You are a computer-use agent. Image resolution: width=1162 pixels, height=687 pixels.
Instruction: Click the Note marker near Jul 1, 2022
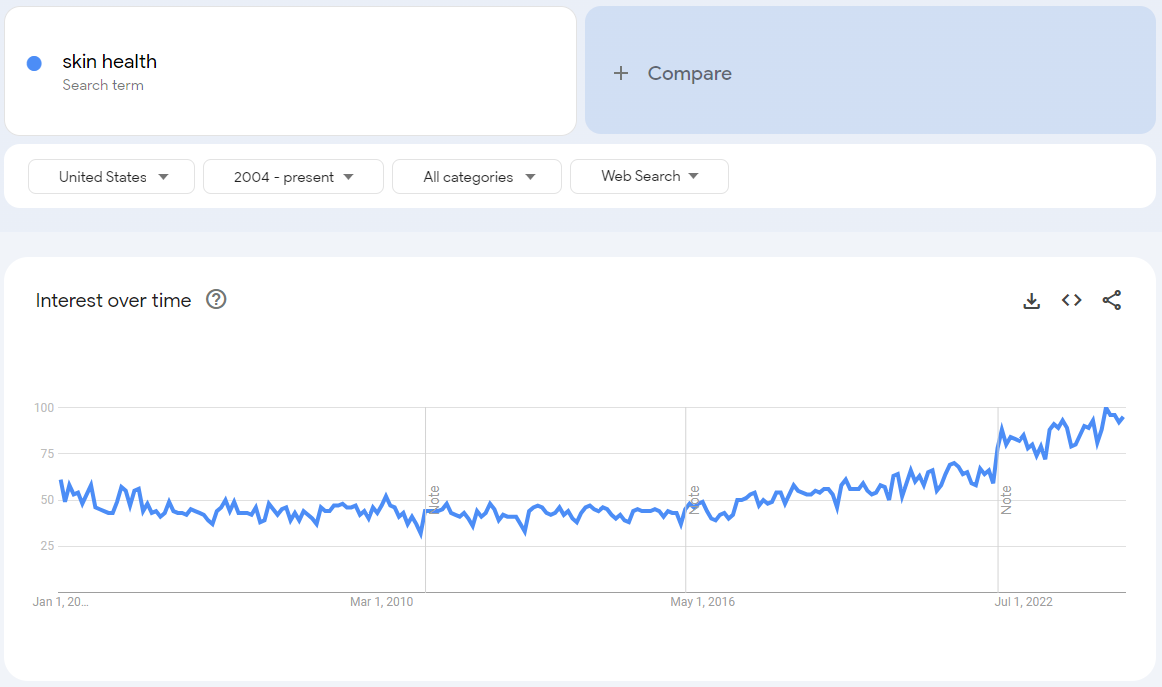coord(1006,500)
